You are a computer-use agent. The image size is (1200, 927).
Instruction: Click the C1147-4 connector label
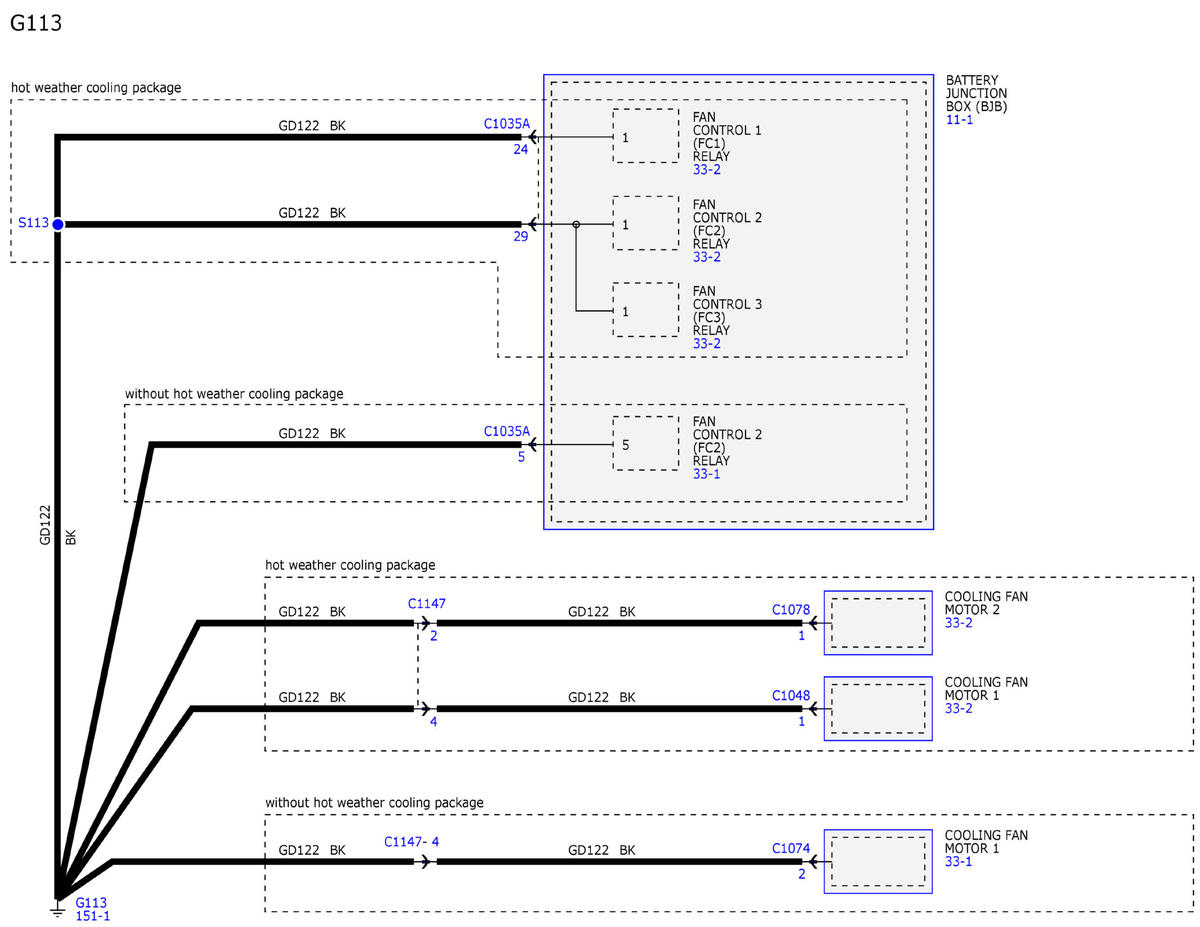412,842
